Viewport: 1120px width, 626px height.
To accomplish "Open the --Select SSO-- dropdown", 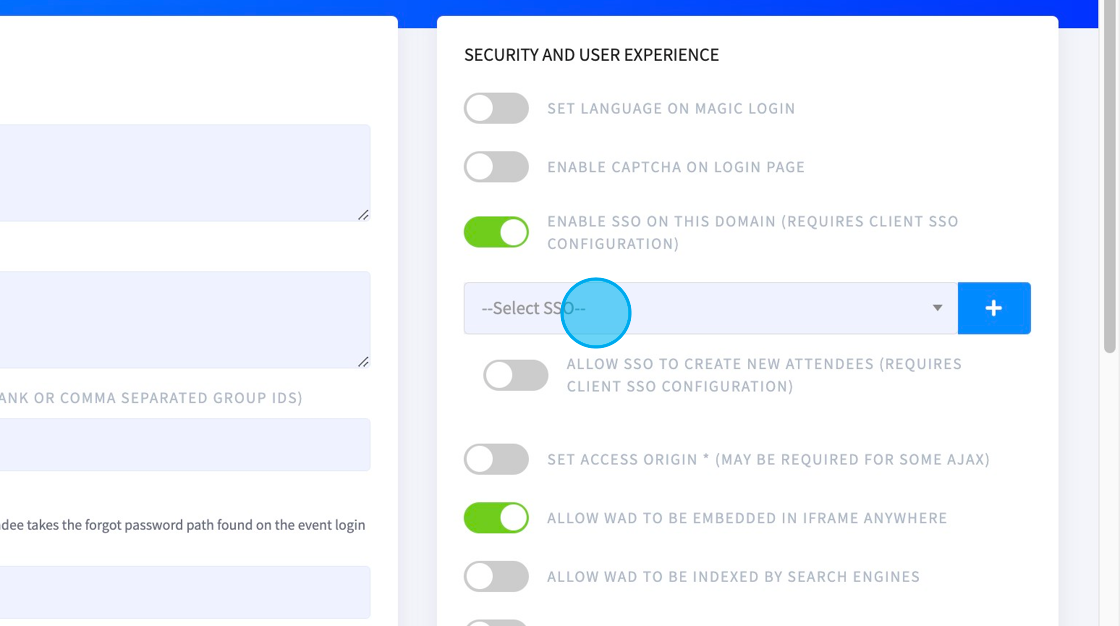I will tap(711, 308).
